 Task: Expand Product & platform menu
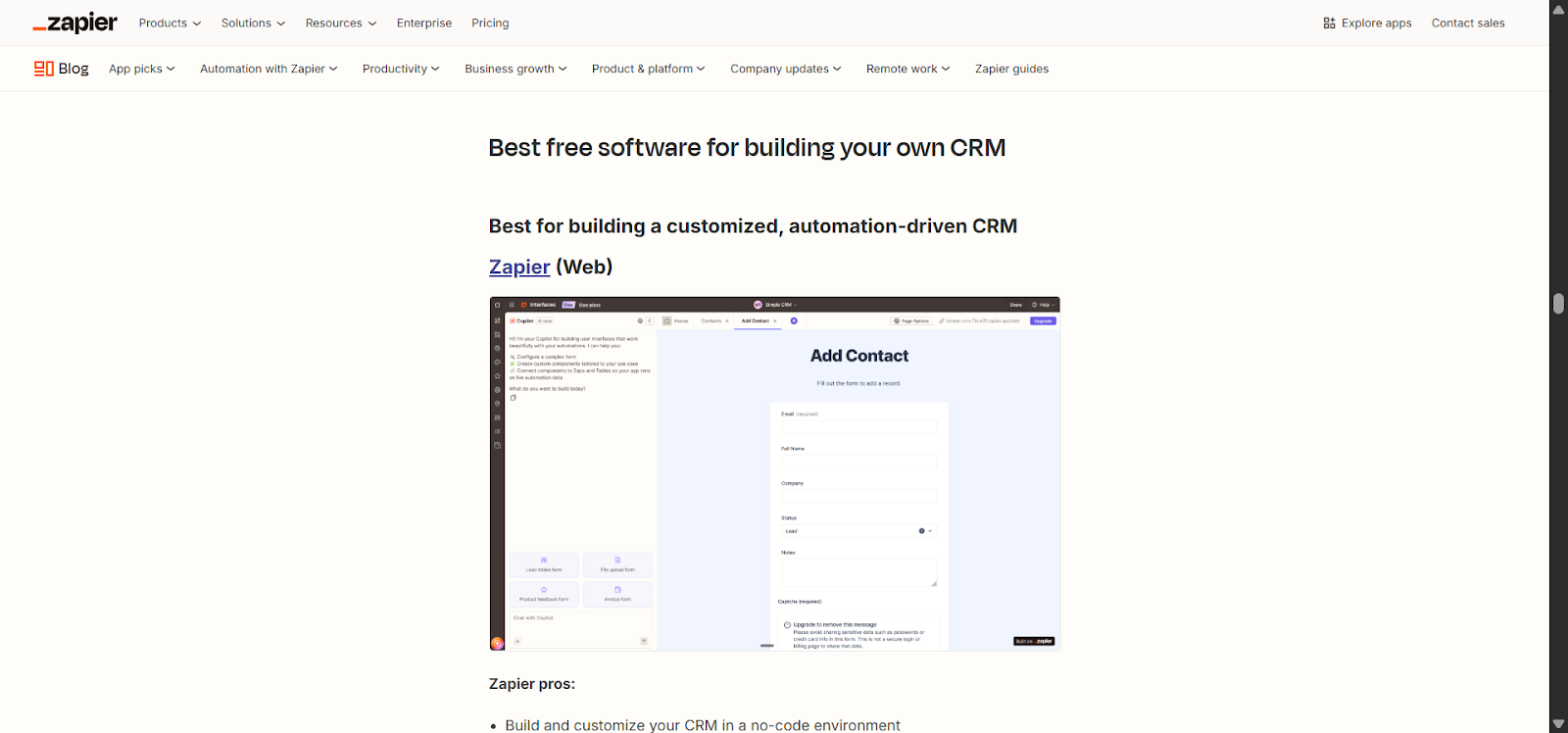pyautogui.click(x=648, y=69)
